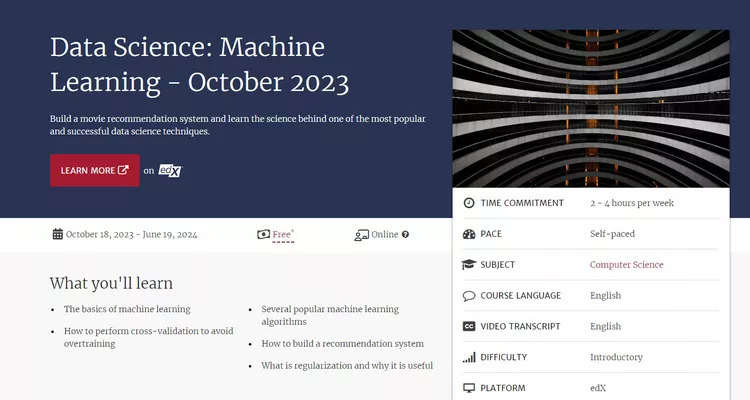Click the question mark help icon next to Online
The width and height of the screenshot is (750, 400).
[x=405, y=234]
